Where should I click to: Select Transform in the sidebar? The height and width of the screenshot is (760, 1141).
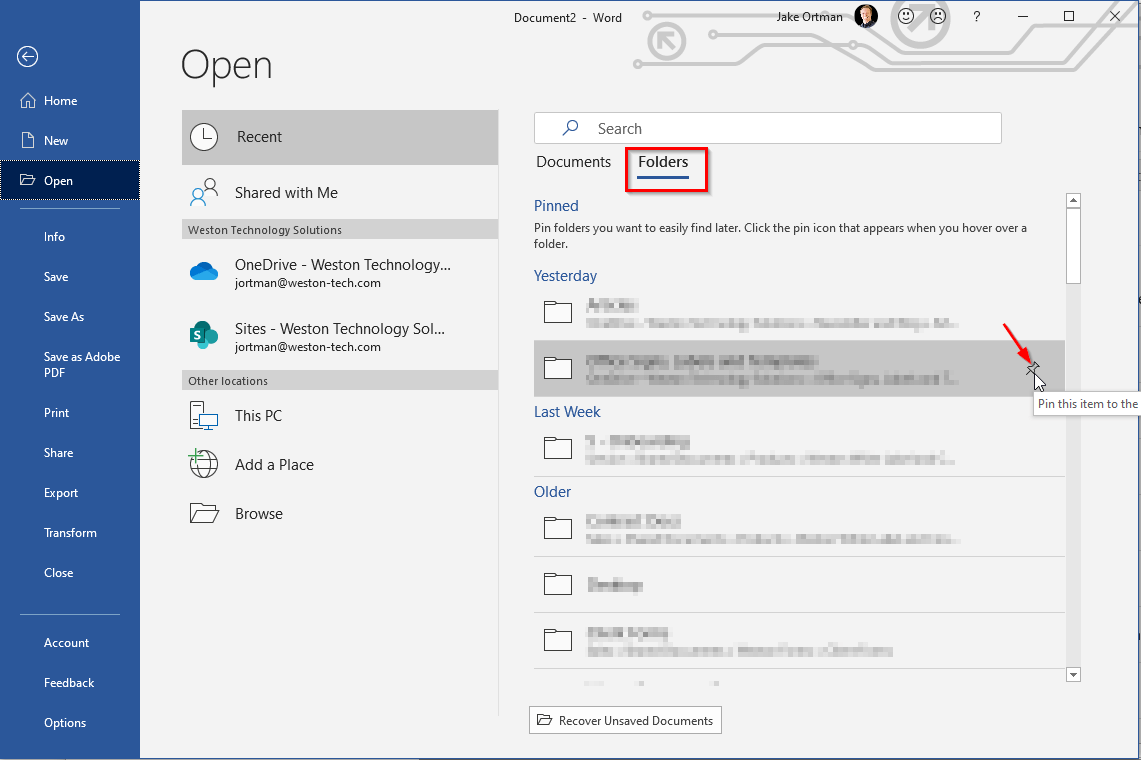(x=70, y=533)
